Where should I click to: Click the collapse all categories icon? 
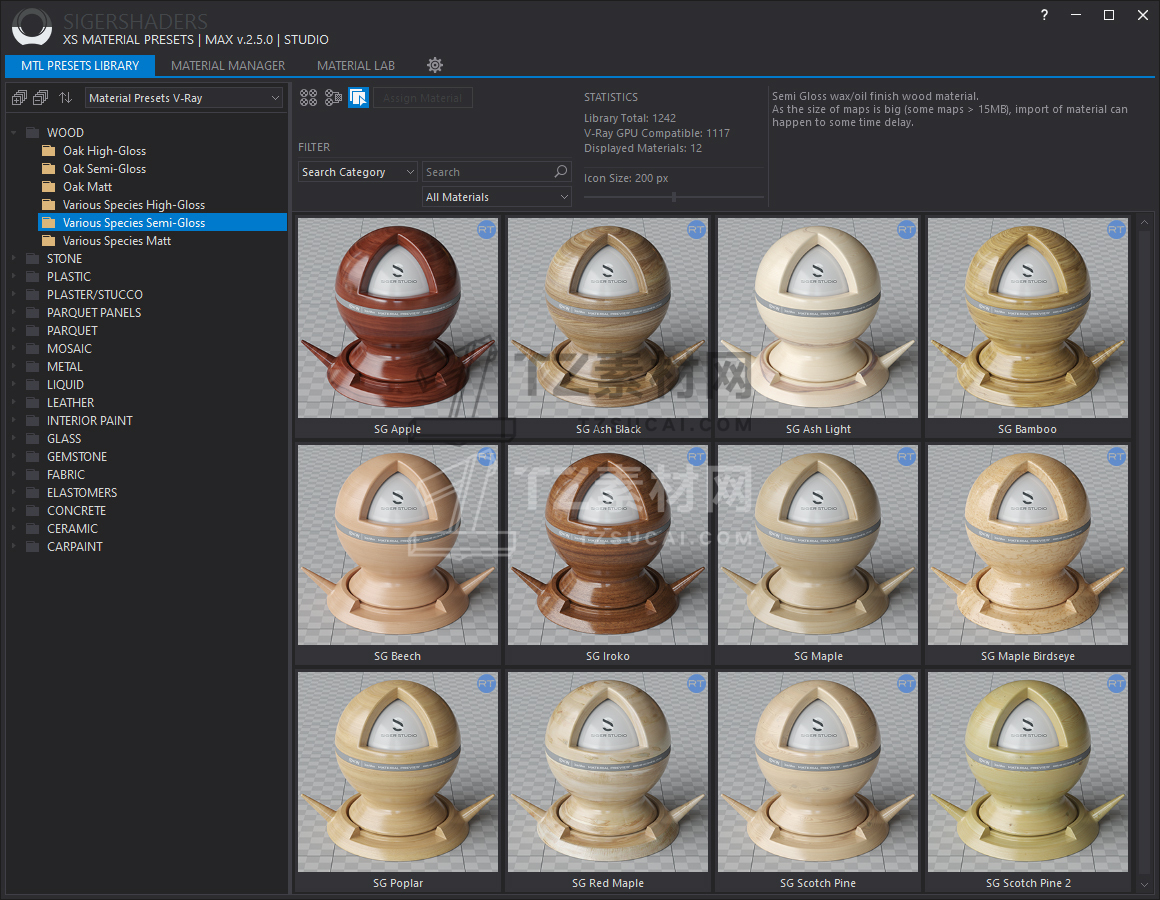41,98
